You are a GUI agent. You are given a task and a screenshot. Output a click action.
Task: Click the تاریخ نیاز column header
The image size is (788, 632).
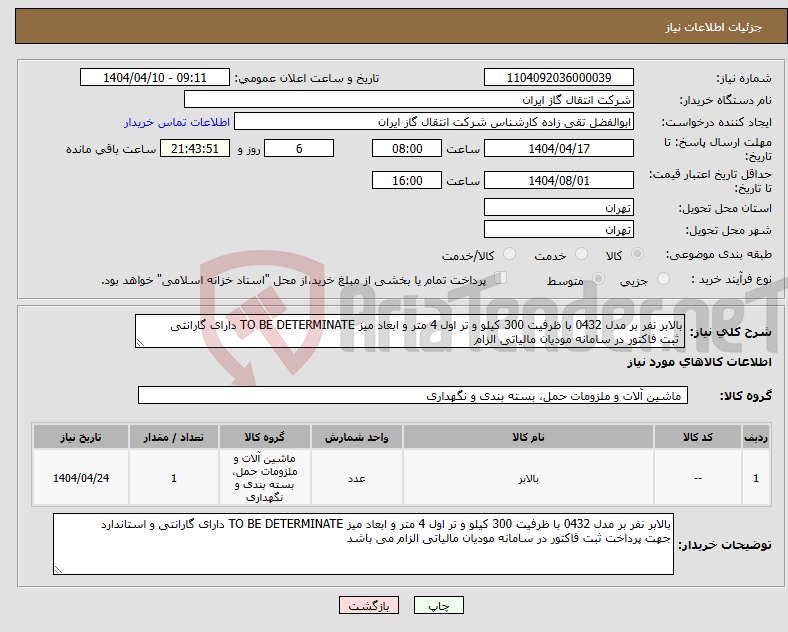point(81,437)
